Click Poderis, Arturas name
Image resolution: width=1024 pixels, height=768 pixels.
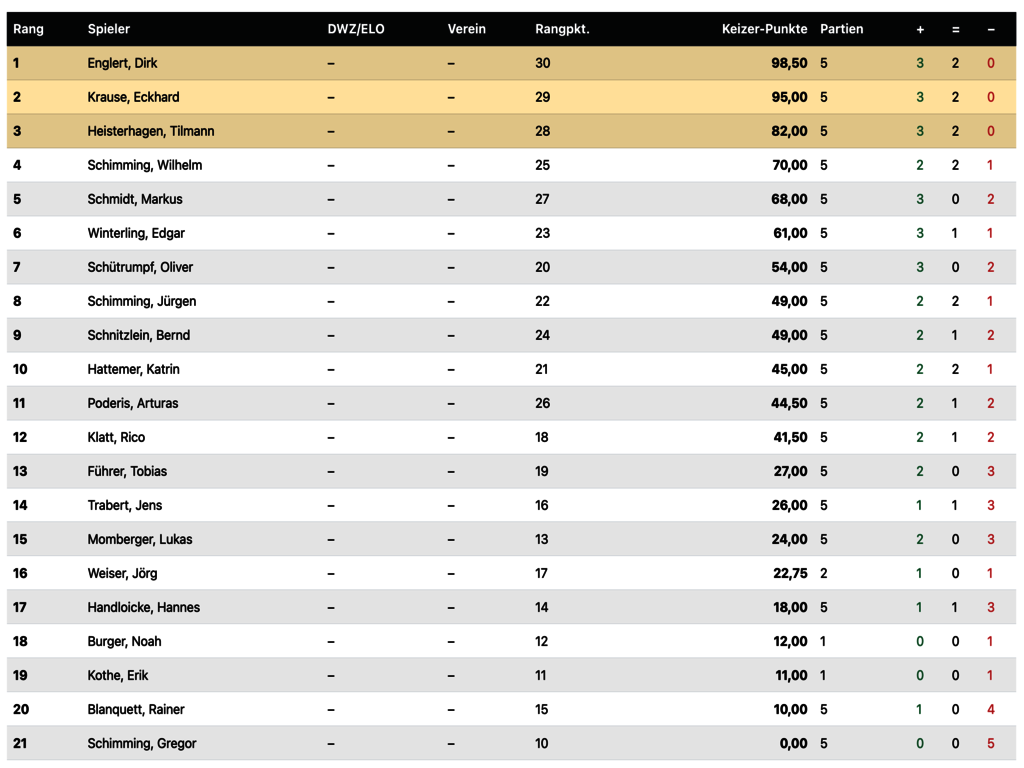[x=133, y=403]
